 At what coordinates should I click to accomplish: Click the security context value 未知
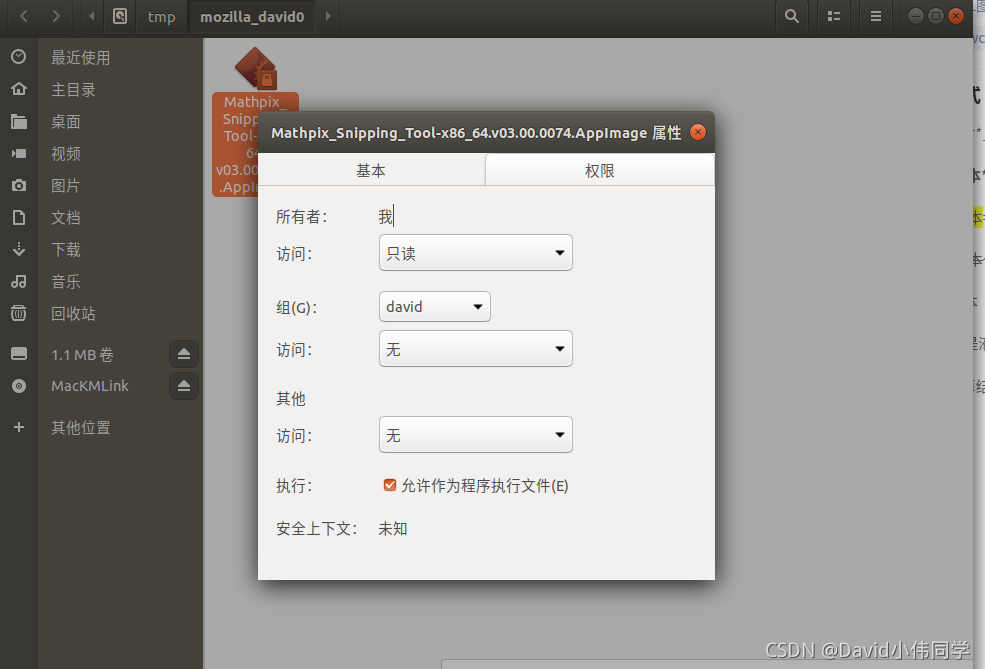[393, 529]
